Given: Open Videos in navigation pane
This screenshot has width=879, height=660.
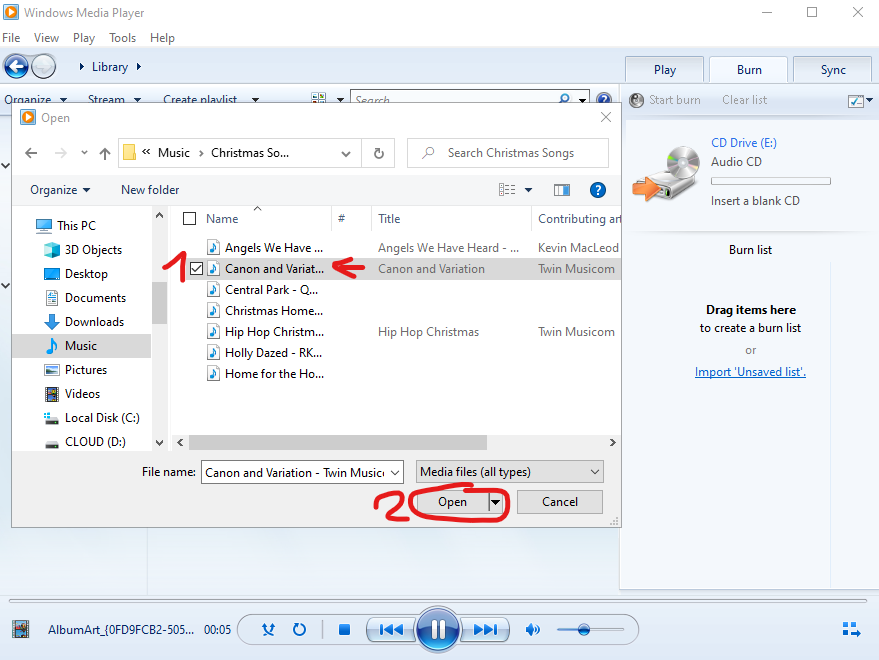Looking at the screenshot, I should [82, 394].
